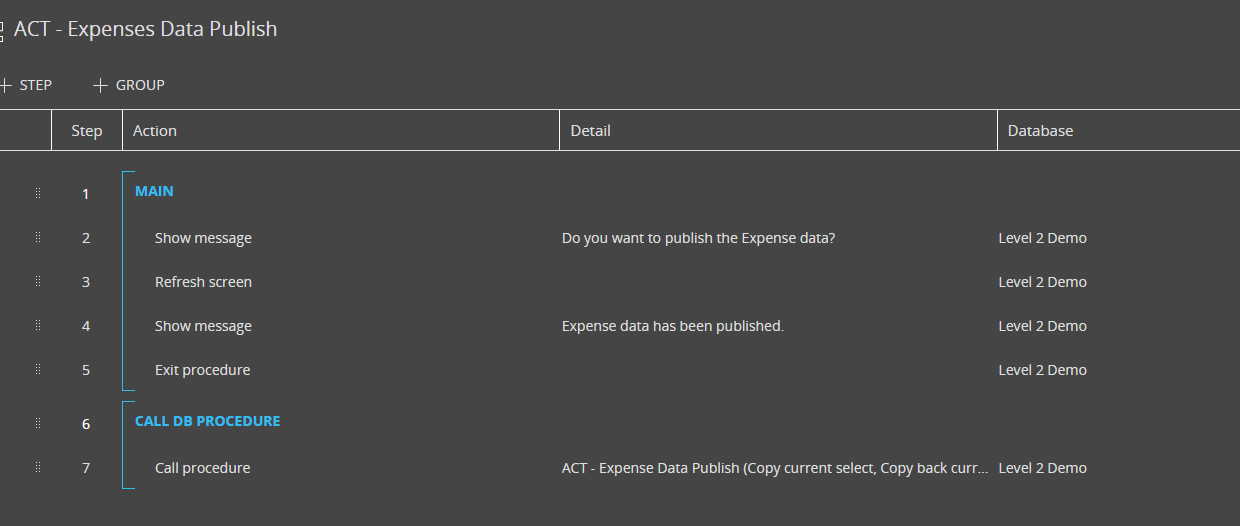Screen dimensions: 1240x526
Task: Click the drag handle for step 7
Action: point(38,467)
